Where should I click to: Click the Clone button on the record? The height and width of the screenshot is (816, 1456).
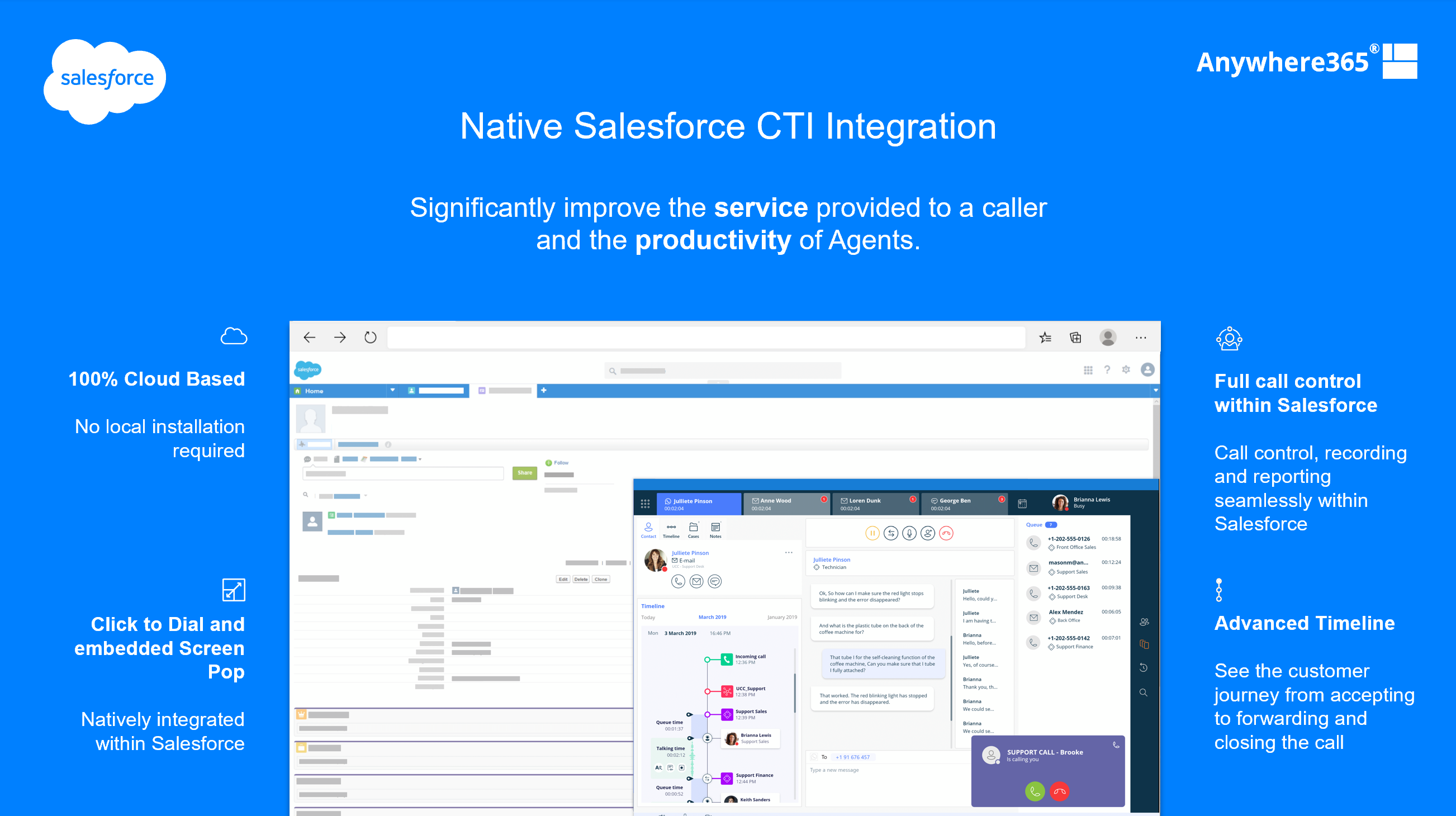click(x=601, y=579)
